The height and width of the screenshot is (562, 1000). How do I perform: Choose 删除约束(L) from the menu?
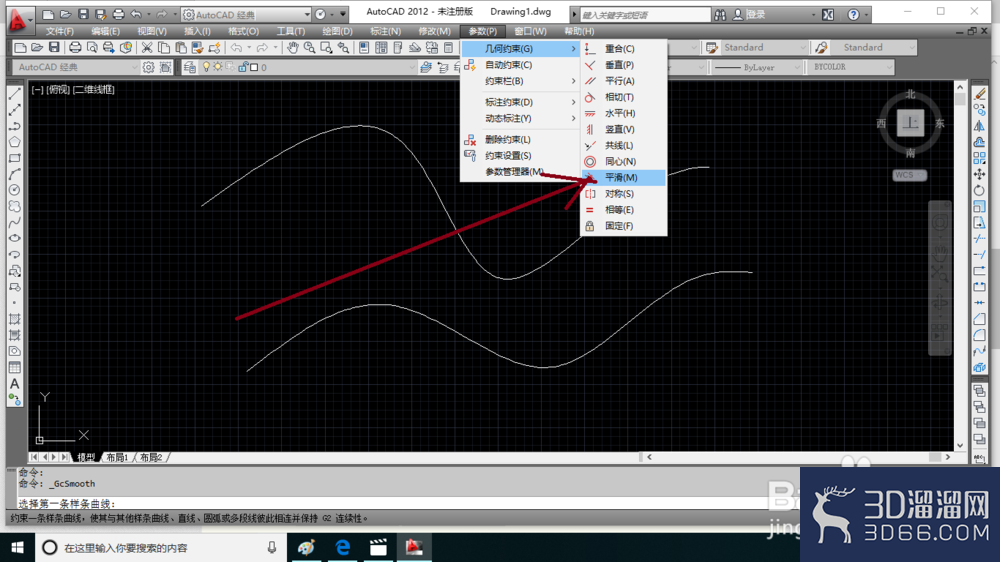[x=520, y=140]
